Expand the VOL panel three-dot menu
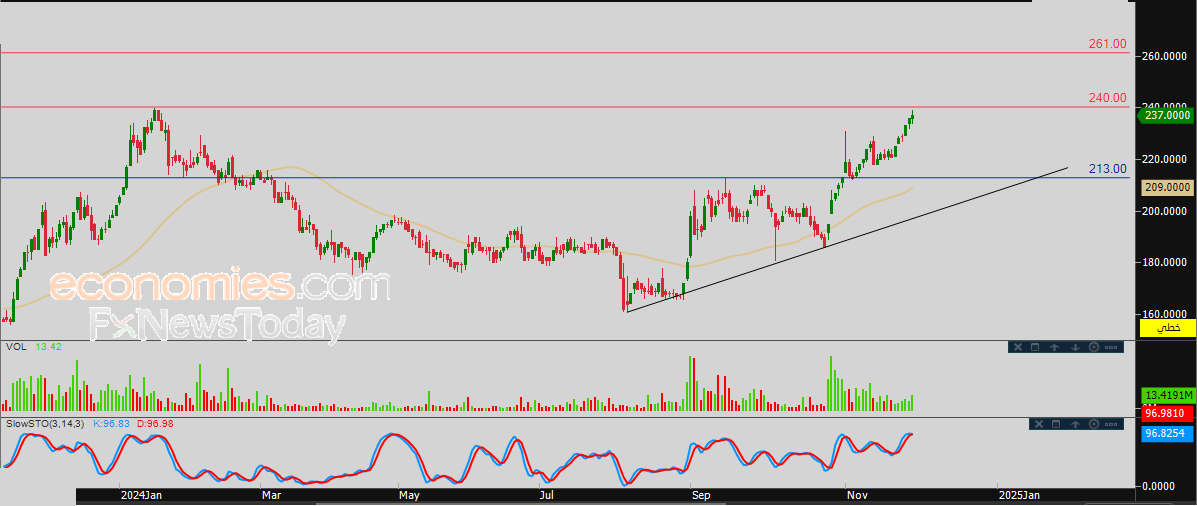The height and width of the screenshot is (506, 1197). tap(1112, 347)
